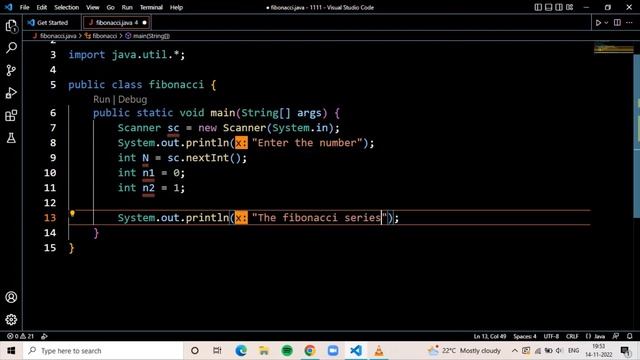640x360 pixels.
Task: Open the Help menu
Action: 176,7
